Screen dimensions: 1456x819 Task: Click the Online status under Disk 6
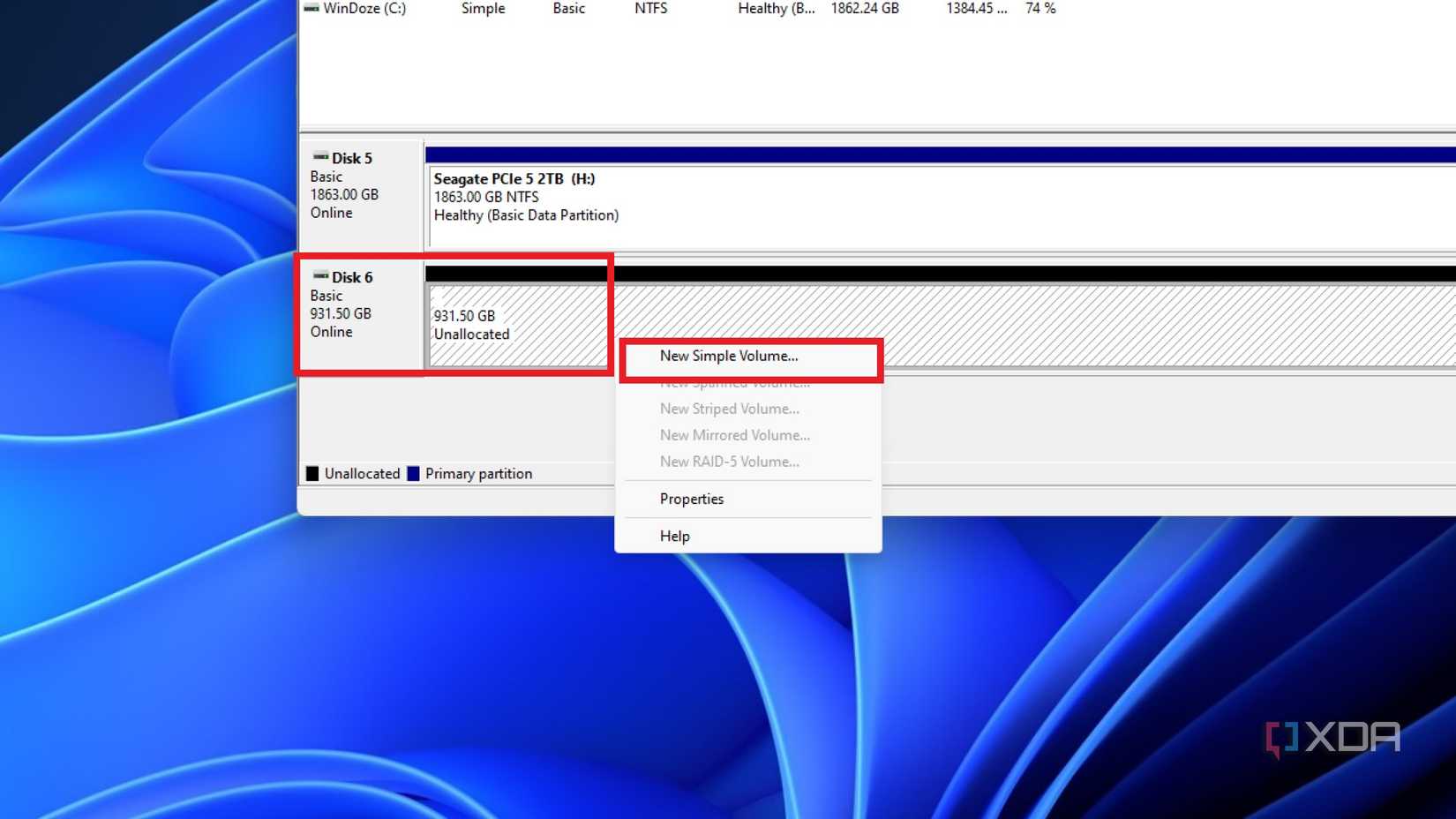pos(331,332)
